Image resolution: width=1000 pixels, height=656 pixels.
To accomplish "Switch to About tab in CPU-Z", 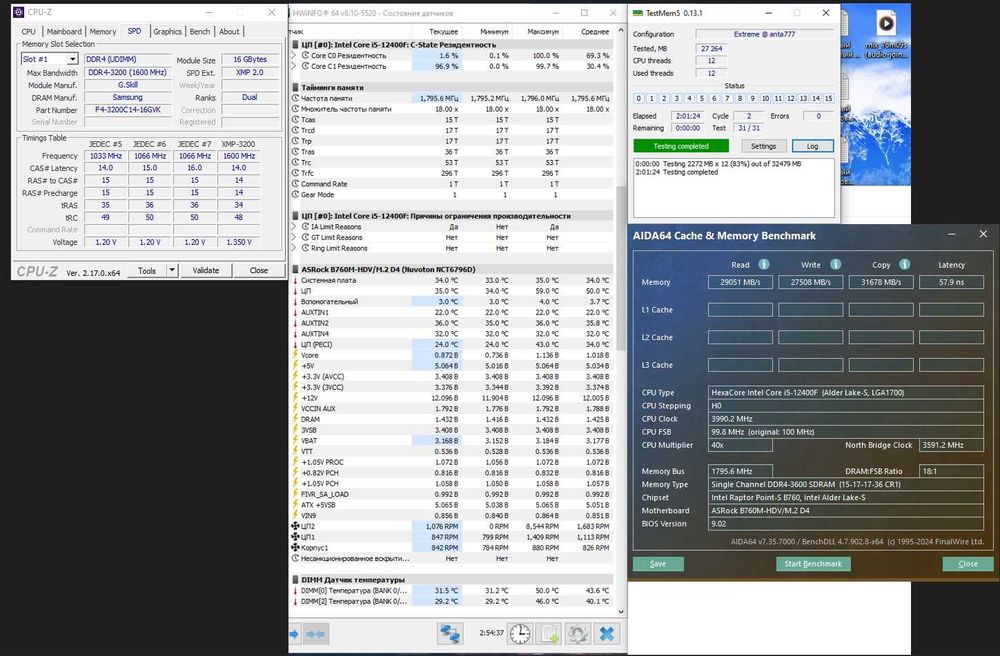I will (x=230, y=31).
